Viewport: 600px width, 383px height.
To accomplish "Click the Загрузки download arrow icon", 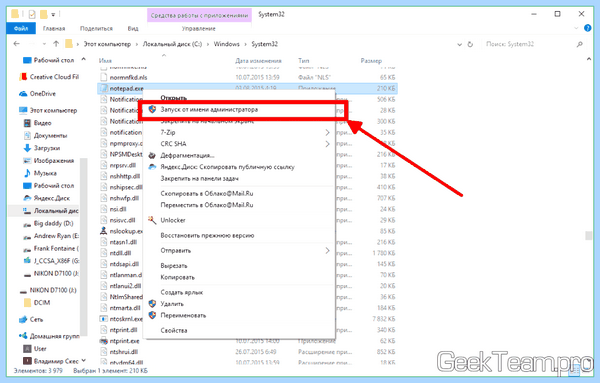I will 27,148.
